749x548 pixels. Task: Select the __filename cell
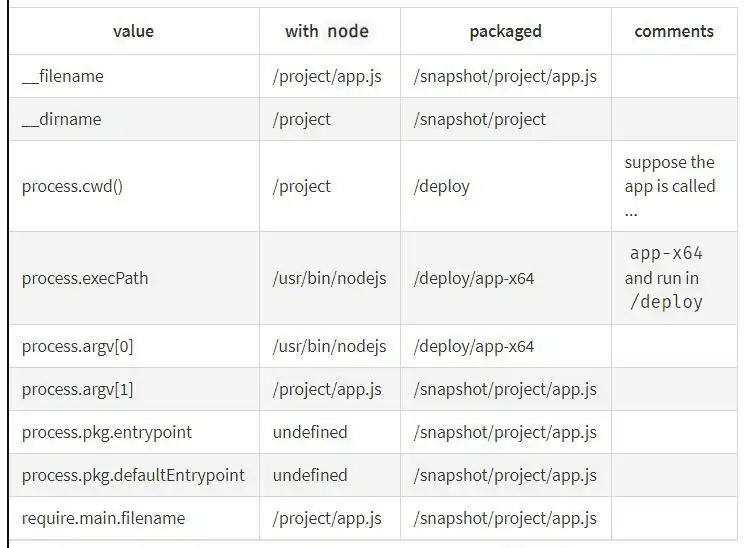[63, 76]
